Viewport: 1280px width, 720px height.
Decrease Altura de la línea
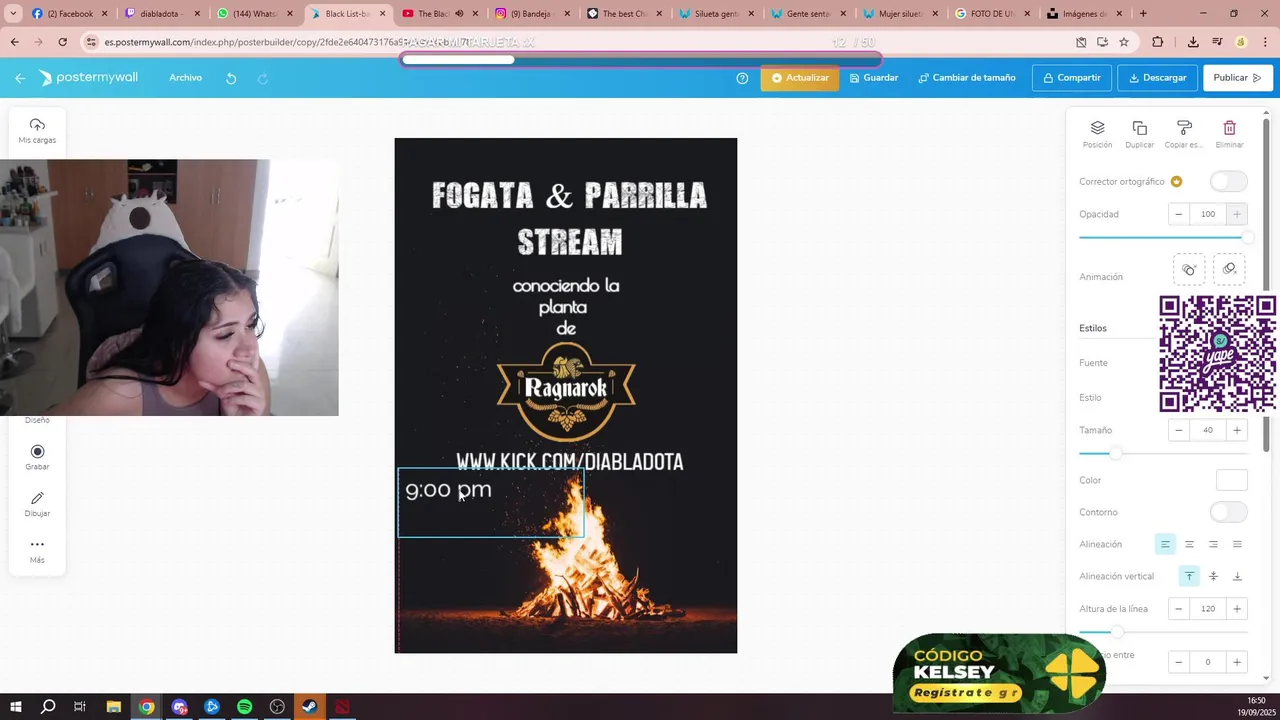(1179, 608)
